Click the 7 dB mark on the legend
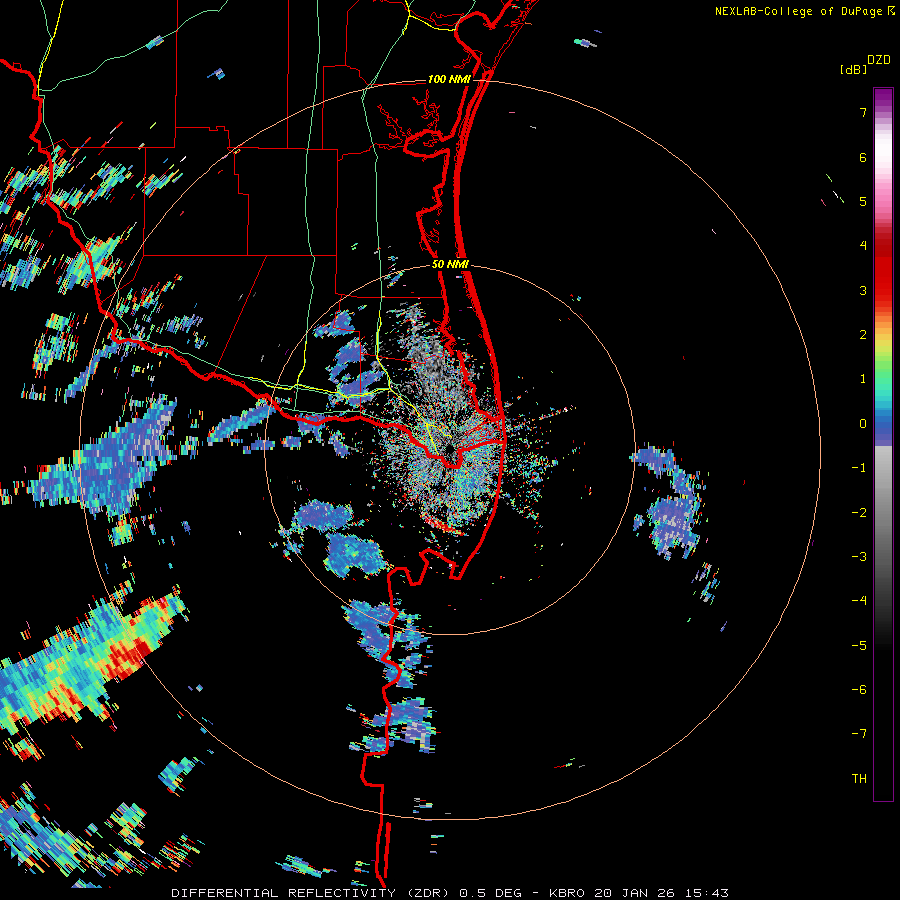Viewport: 900px width, 900px height. coord(863,112)
